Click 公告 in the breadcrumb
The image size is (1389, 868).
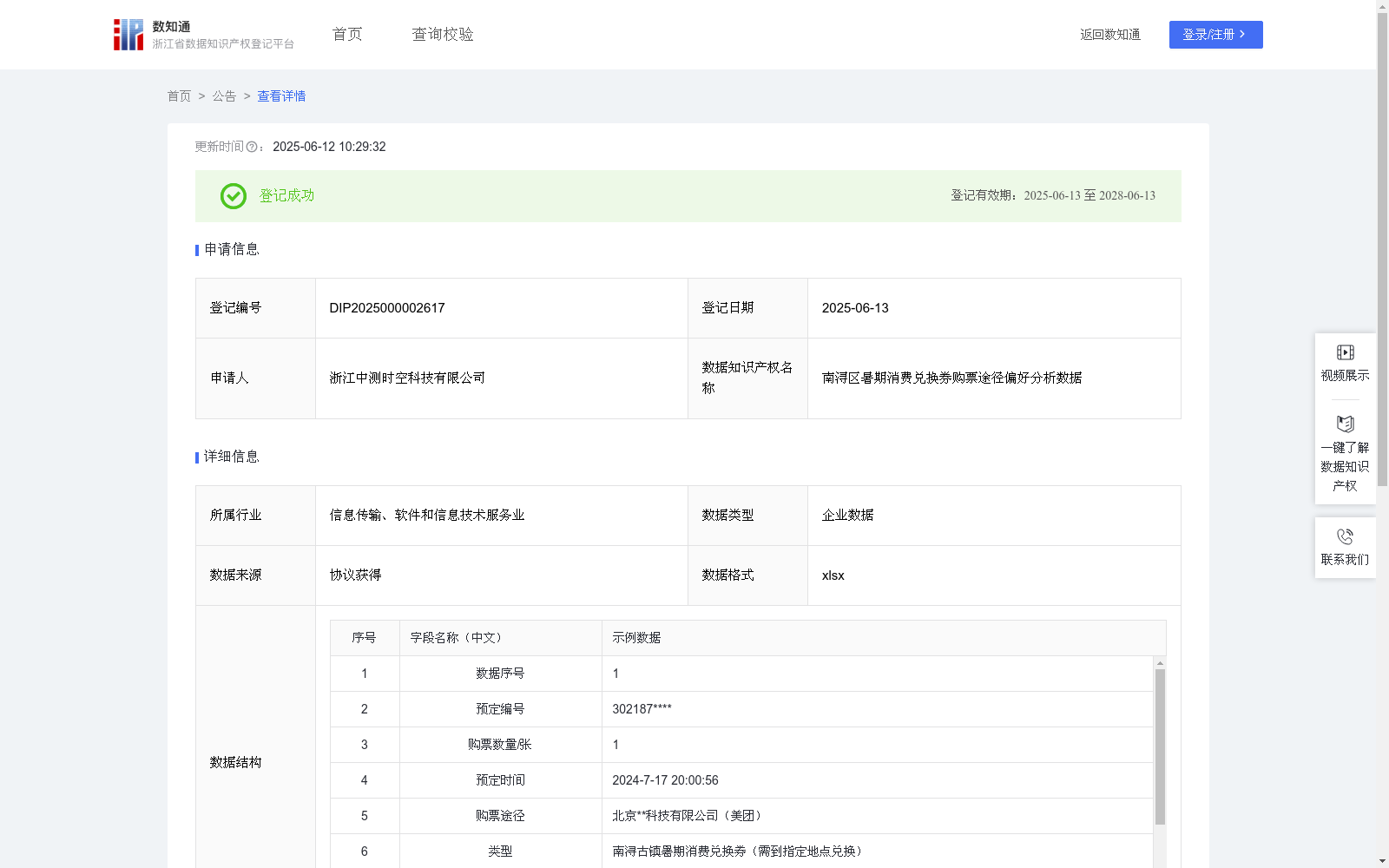tap(224, 96)
